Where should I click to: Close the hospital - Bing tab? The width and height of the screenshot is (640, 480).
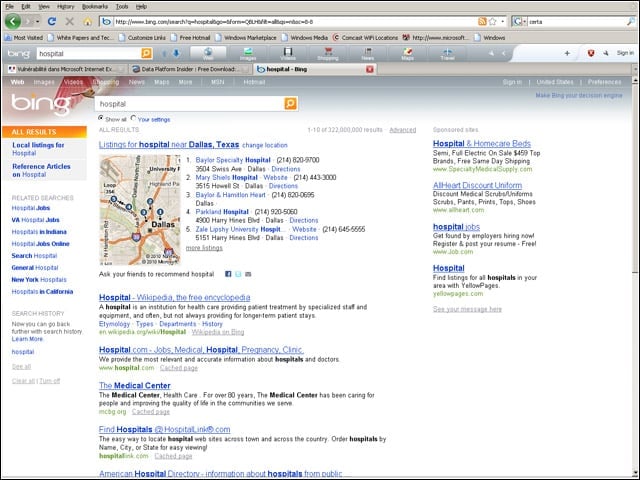point(370,69)
